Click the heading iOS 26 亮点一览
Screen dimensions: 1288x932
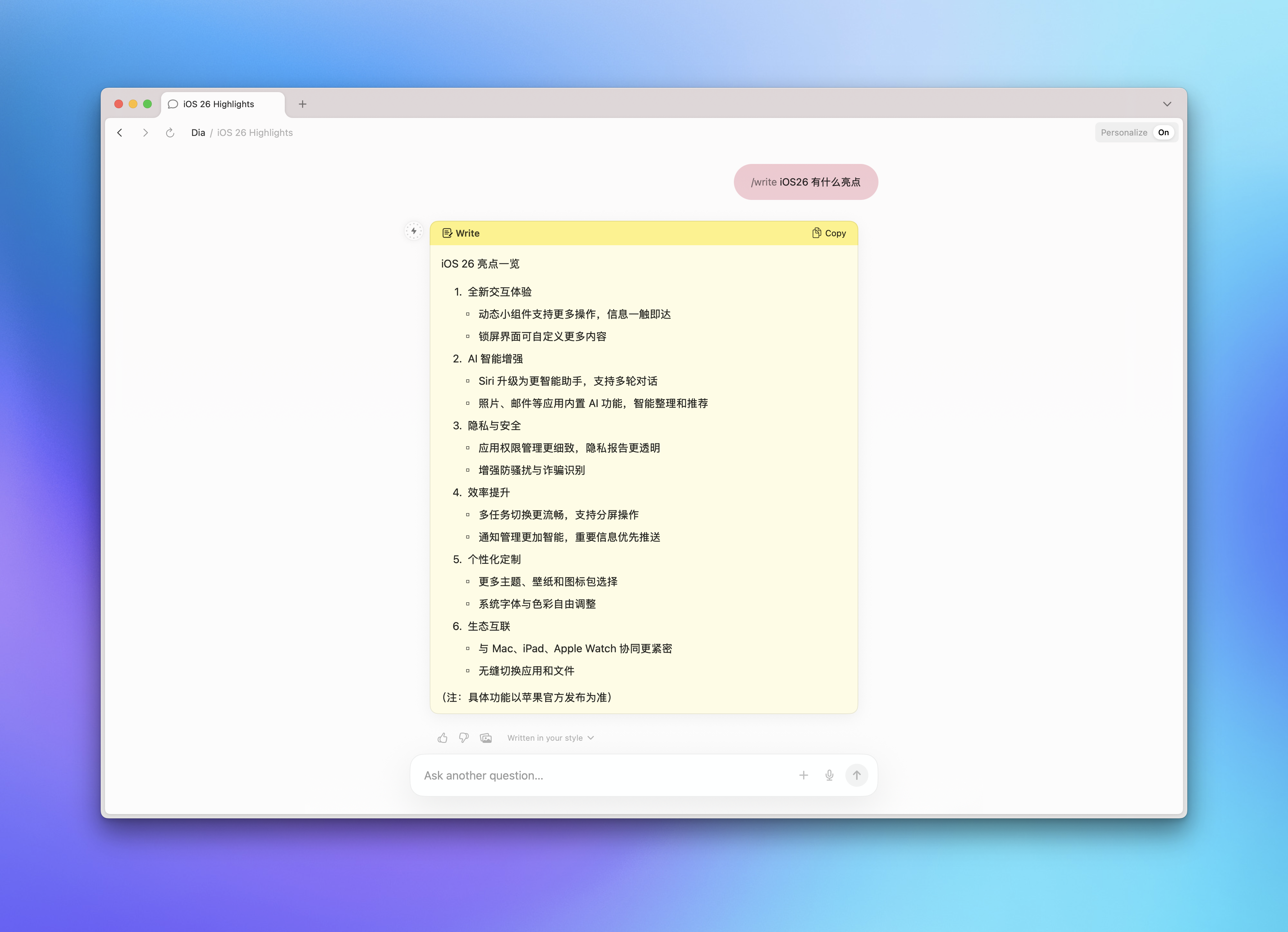click(480, 264)
